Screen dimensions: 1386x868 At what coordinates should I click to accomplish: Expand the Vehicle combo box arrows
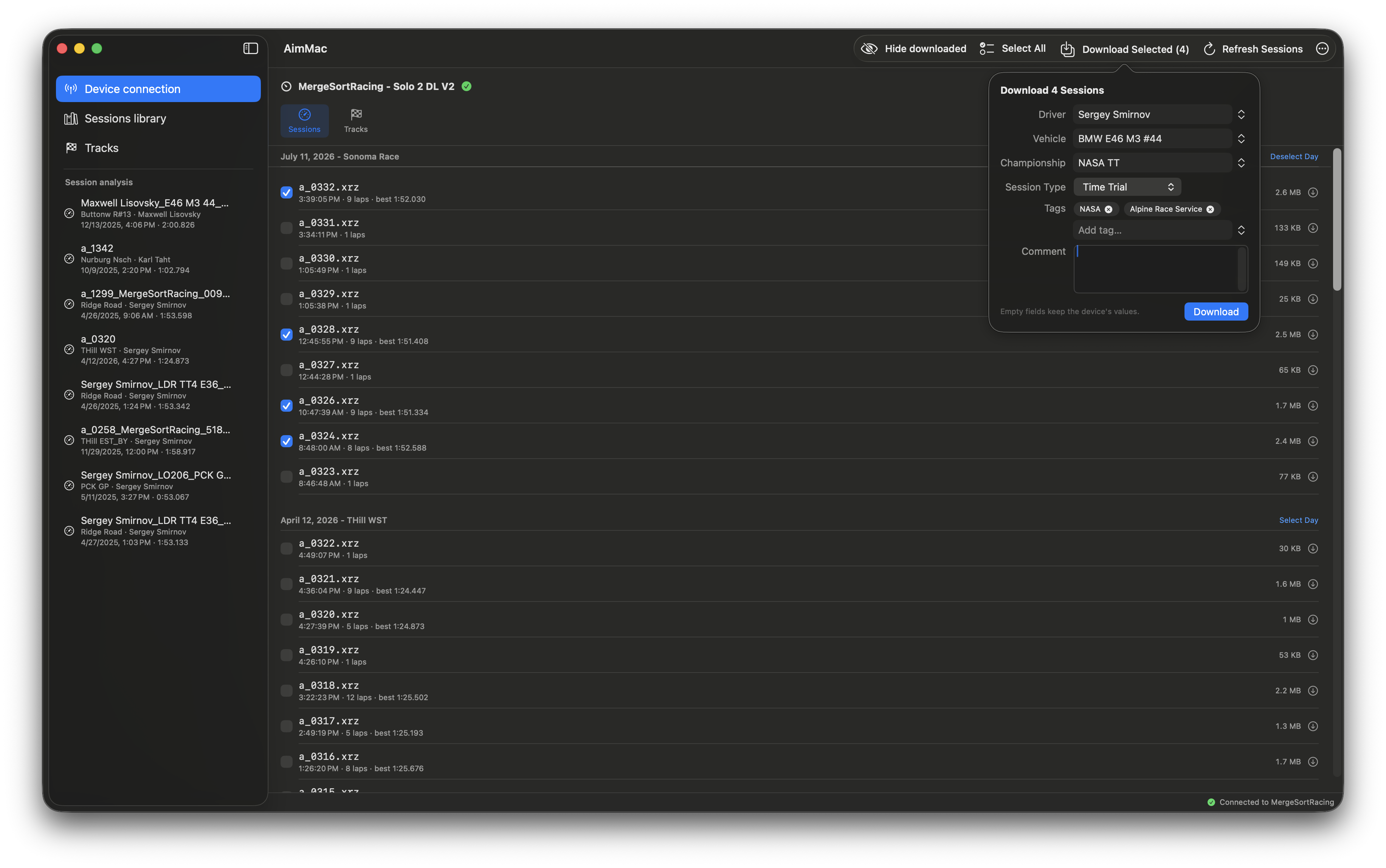point(1241,138)
